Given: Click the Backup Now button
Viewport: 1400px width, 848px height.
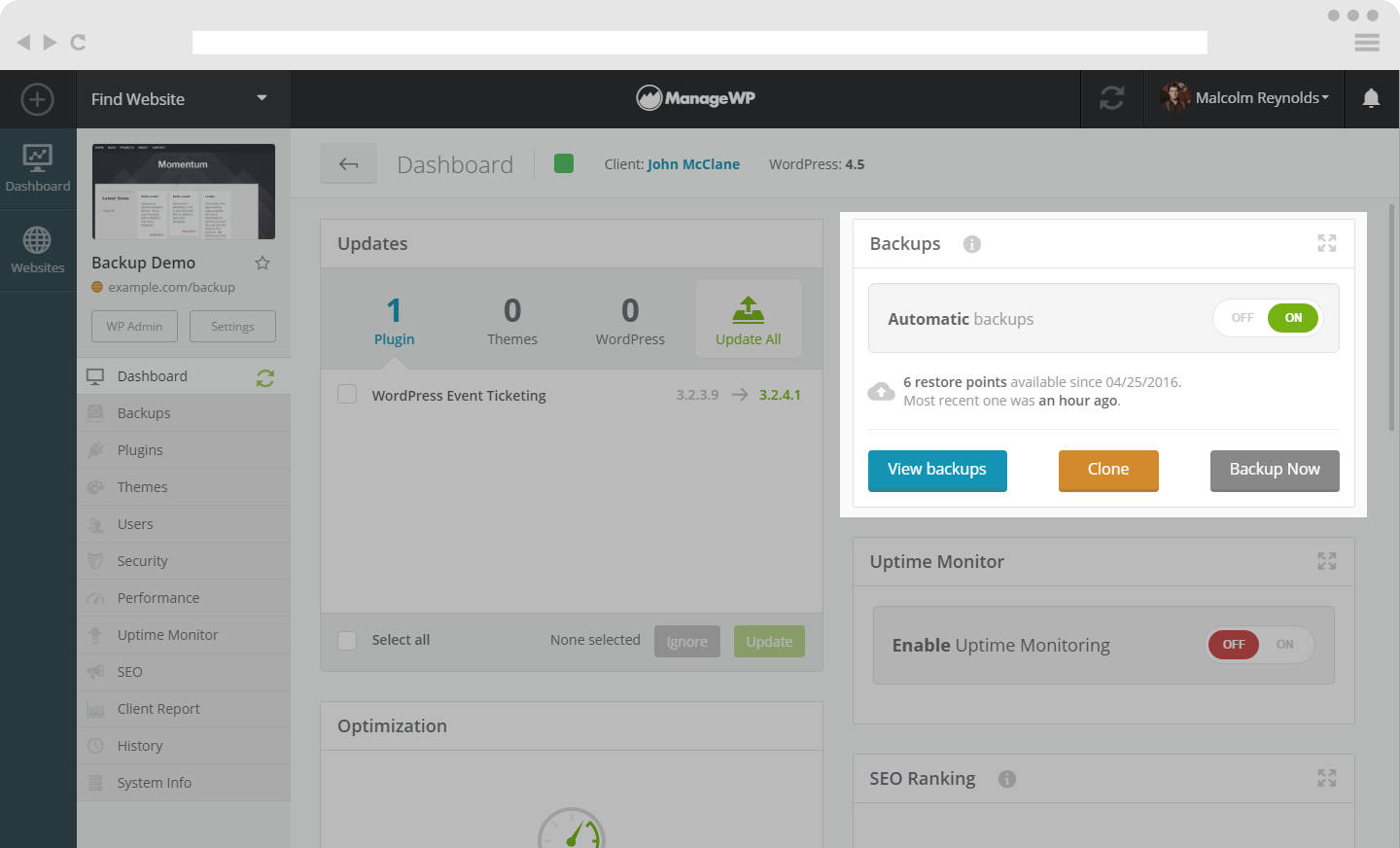Looking at the screenshot, I should pos(1275,470).
